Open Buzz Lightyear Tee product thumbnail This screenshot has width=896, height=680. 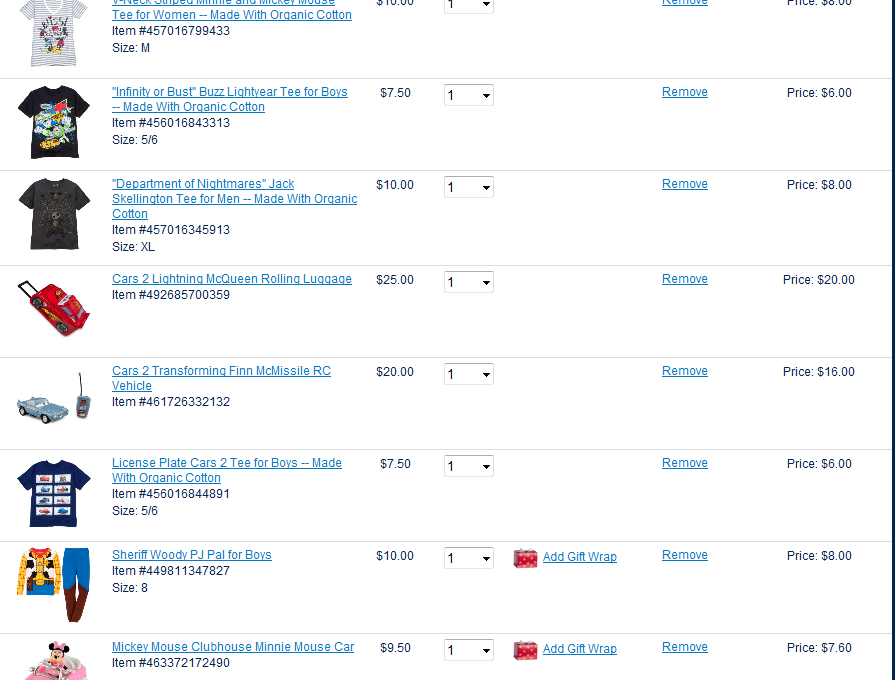point(54,122)
